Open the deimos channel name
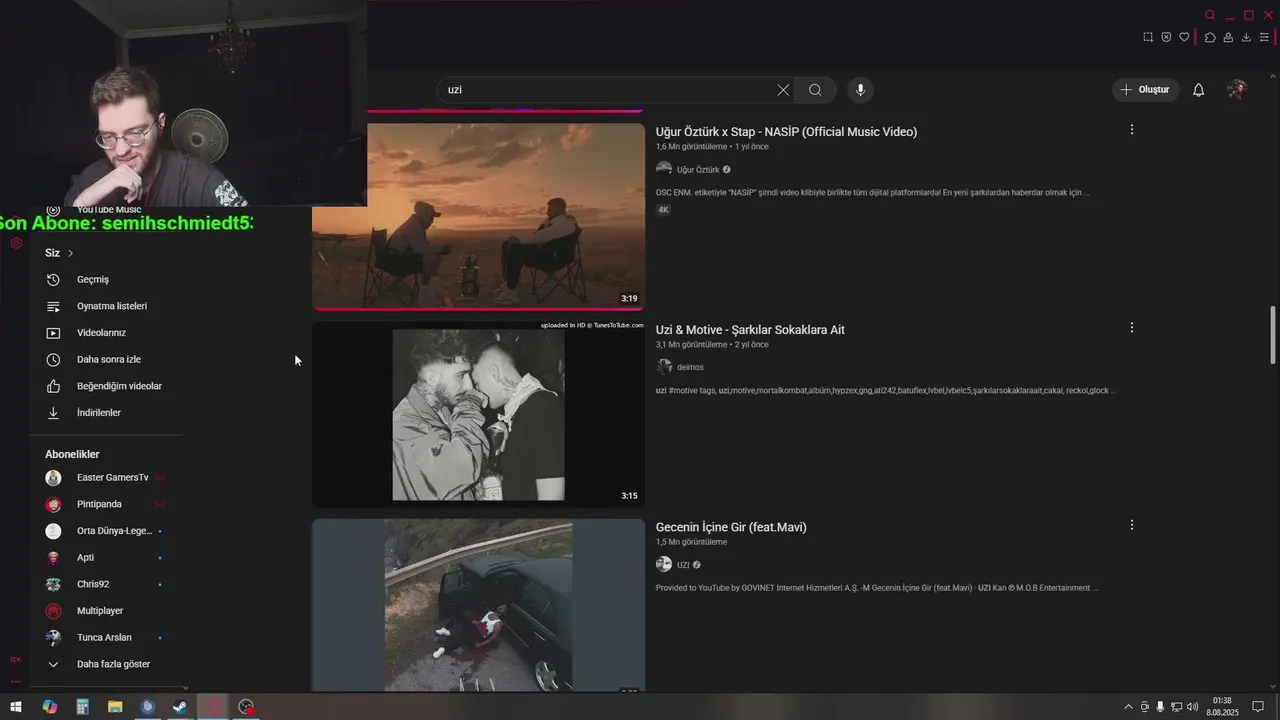Image resolution: width=1280 pixels, height=720 pixels. pos(690,367)
